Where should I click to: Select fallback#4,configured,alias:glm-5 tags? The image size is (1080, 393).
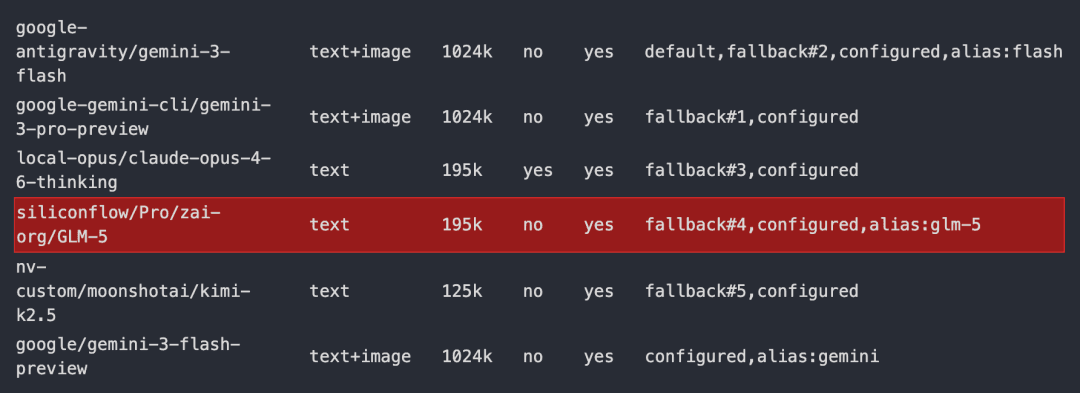[x=813, y=224]
